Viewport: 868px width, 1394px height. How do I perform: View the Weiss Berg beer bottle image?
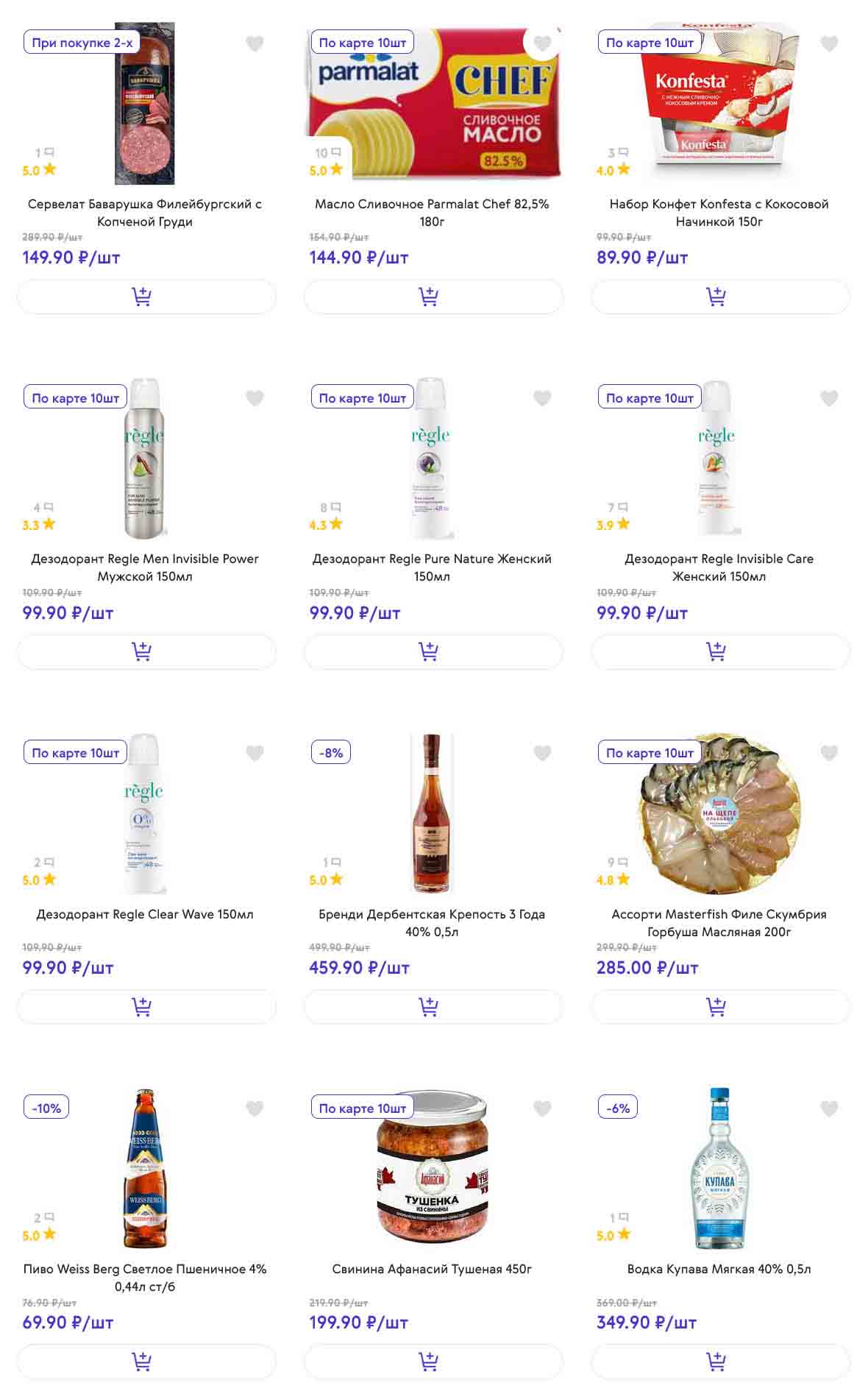pos(145,1169)
